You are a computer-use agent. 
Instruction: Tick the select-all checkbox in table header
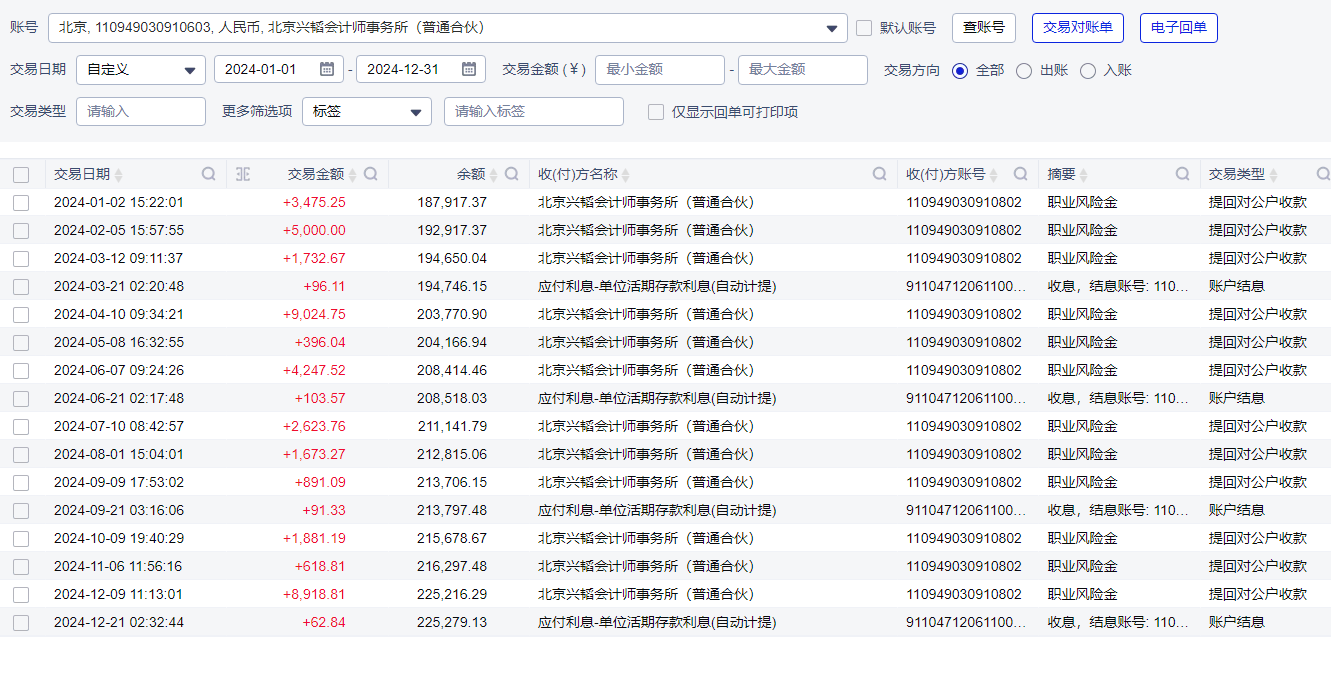pyautogui.click(x=21, y=175)
